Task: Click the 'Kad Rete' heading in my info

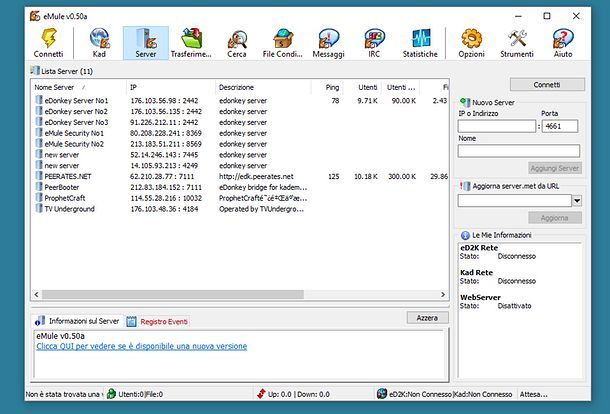Action: click(477, 272)
